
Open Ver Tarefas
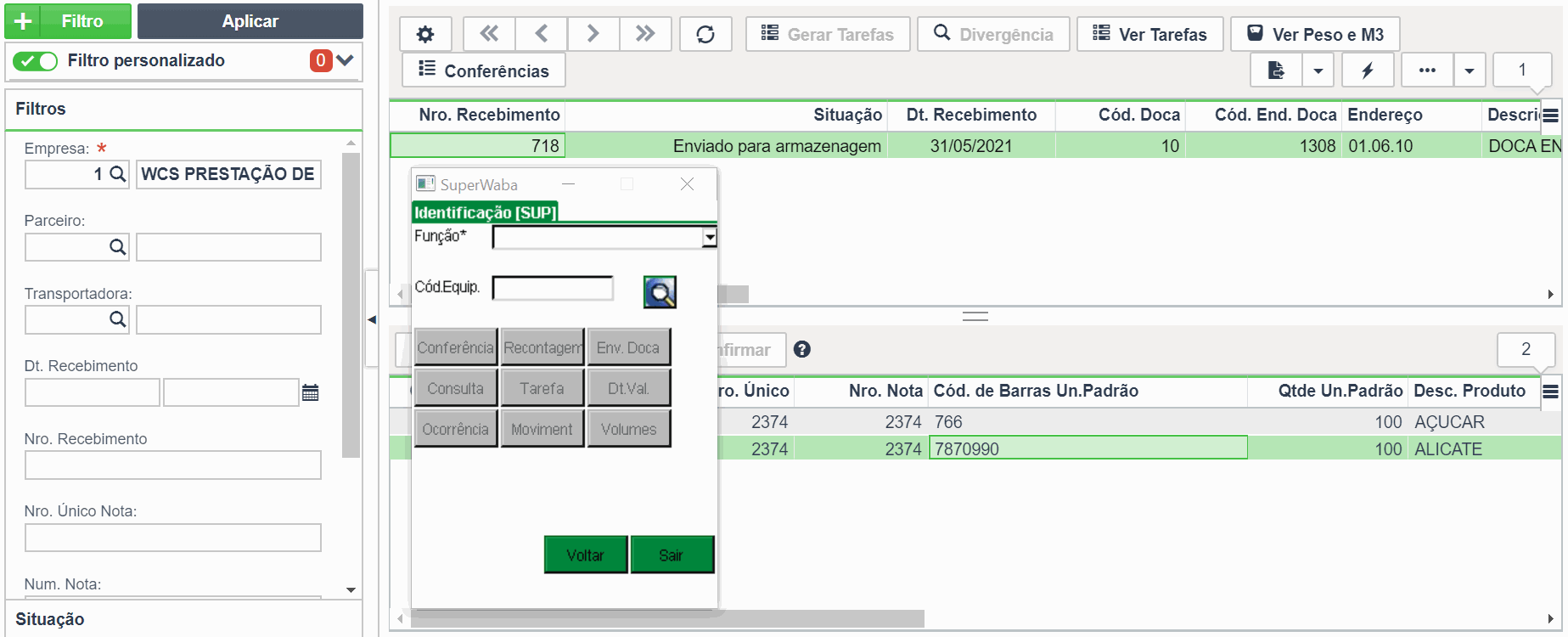point(1150,34)
